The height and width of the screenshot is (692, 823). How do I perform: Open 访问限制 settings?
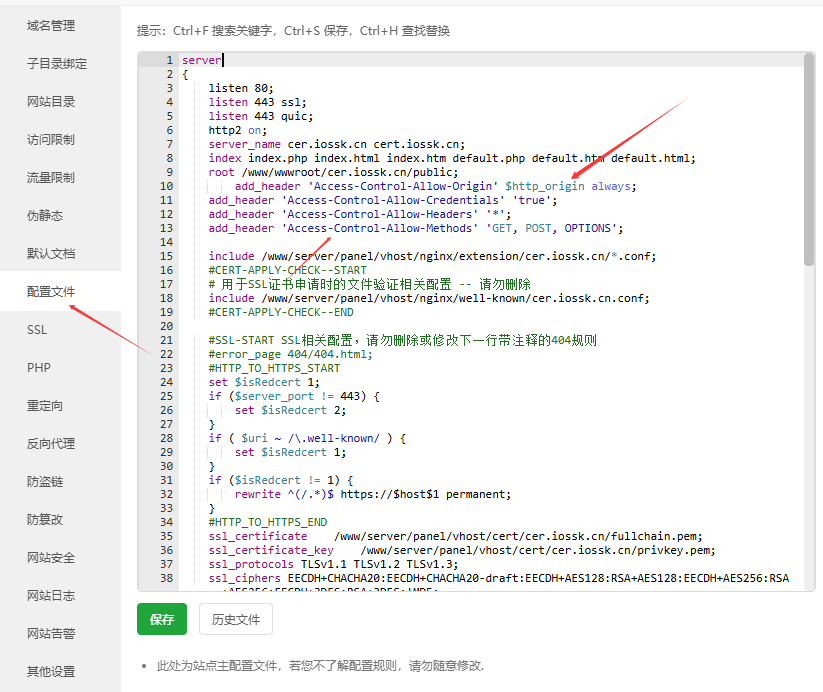51,140
